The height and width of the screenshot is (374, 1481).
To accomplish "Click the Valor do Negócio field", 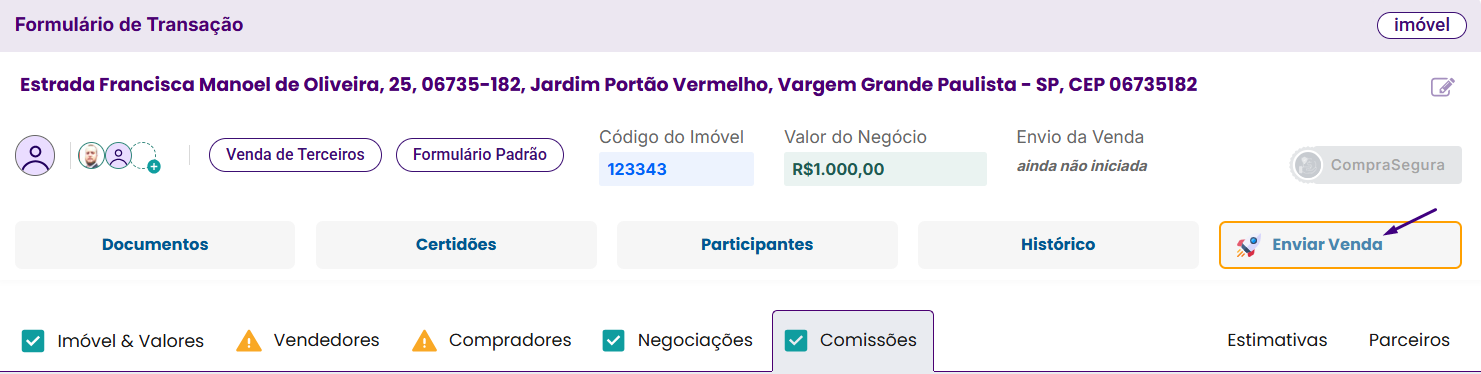I will coord(885,169).
